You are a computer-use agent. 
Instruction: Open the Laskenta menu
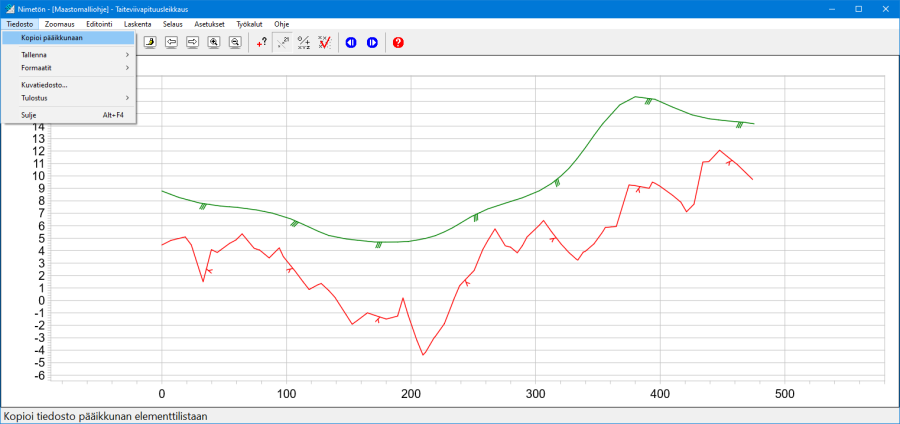pos(137,22)
